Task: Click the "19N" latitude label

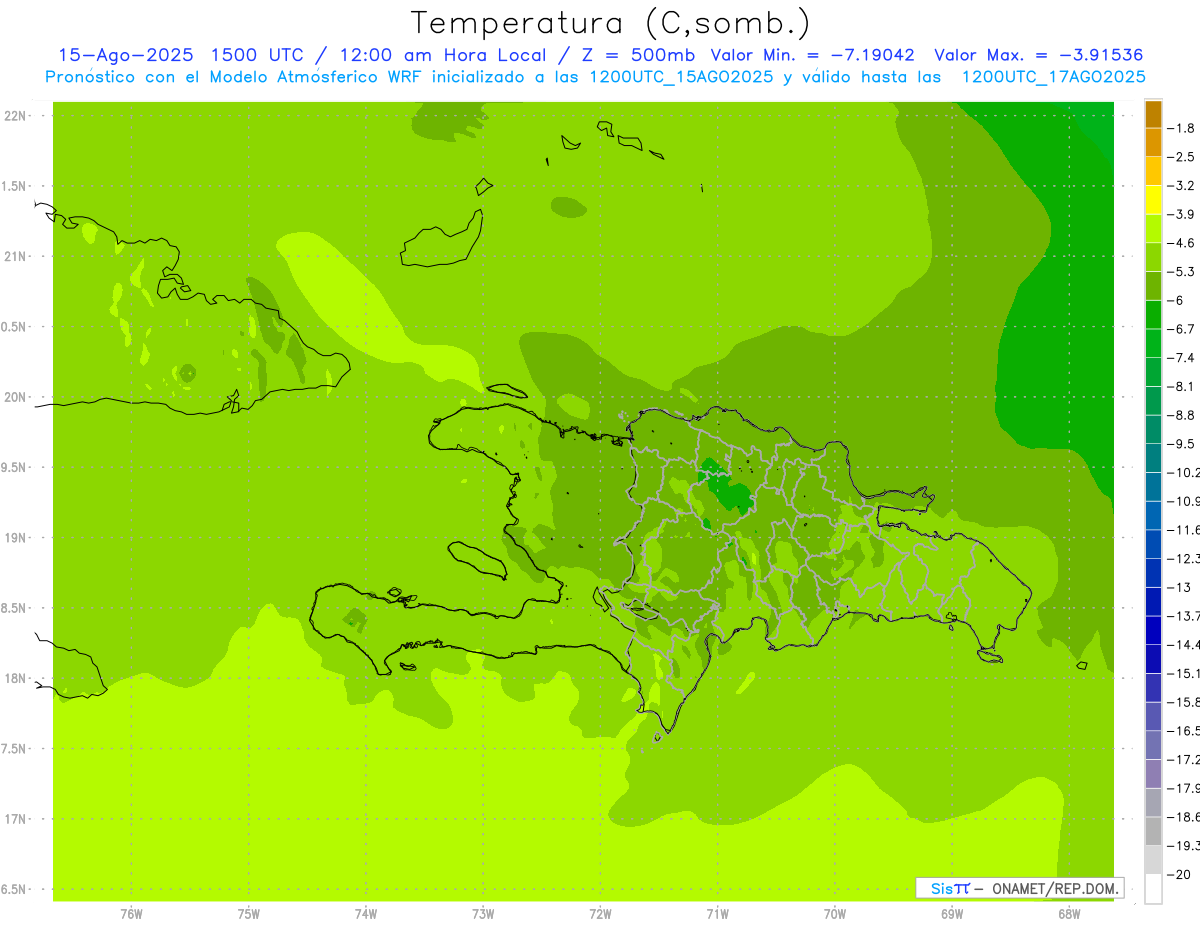Action: pos(16,538)
